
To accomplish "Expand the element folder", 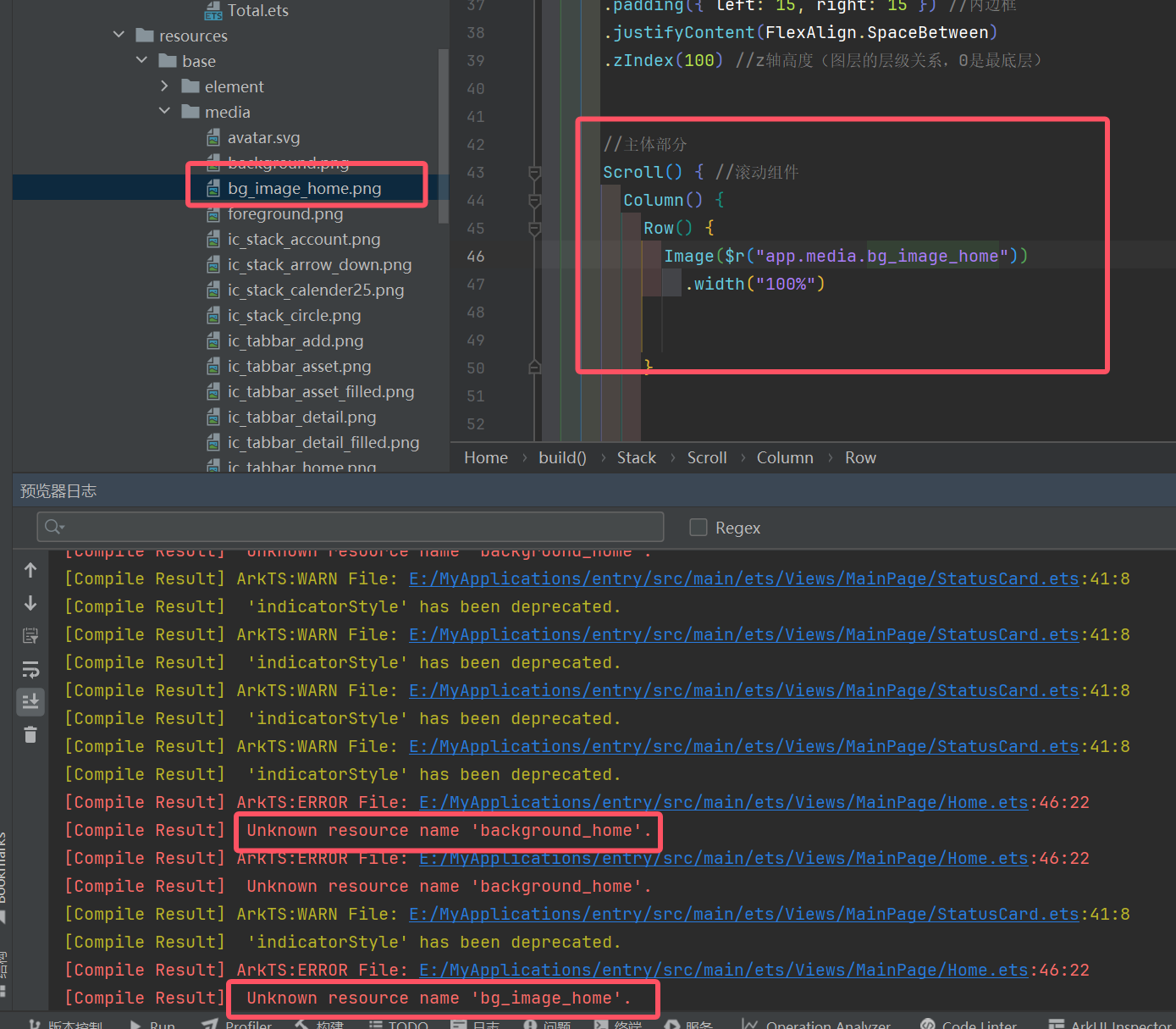I will pos(164,86).
